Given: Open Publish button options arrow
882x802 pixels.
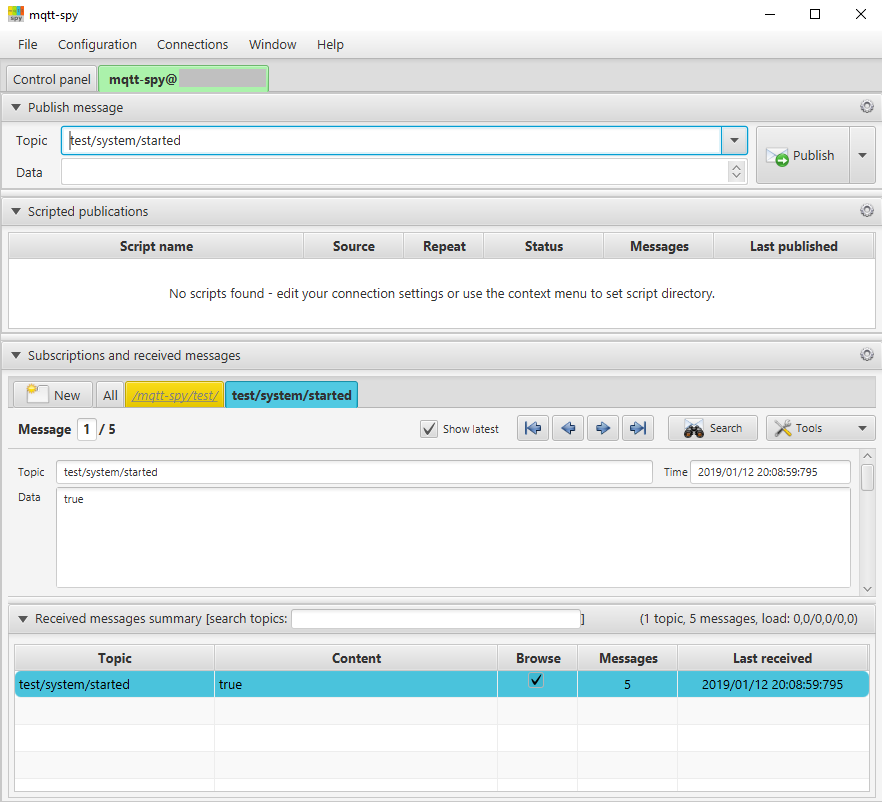Looking at the screenshot, I should pyautogui.click(x=862, y=155).
